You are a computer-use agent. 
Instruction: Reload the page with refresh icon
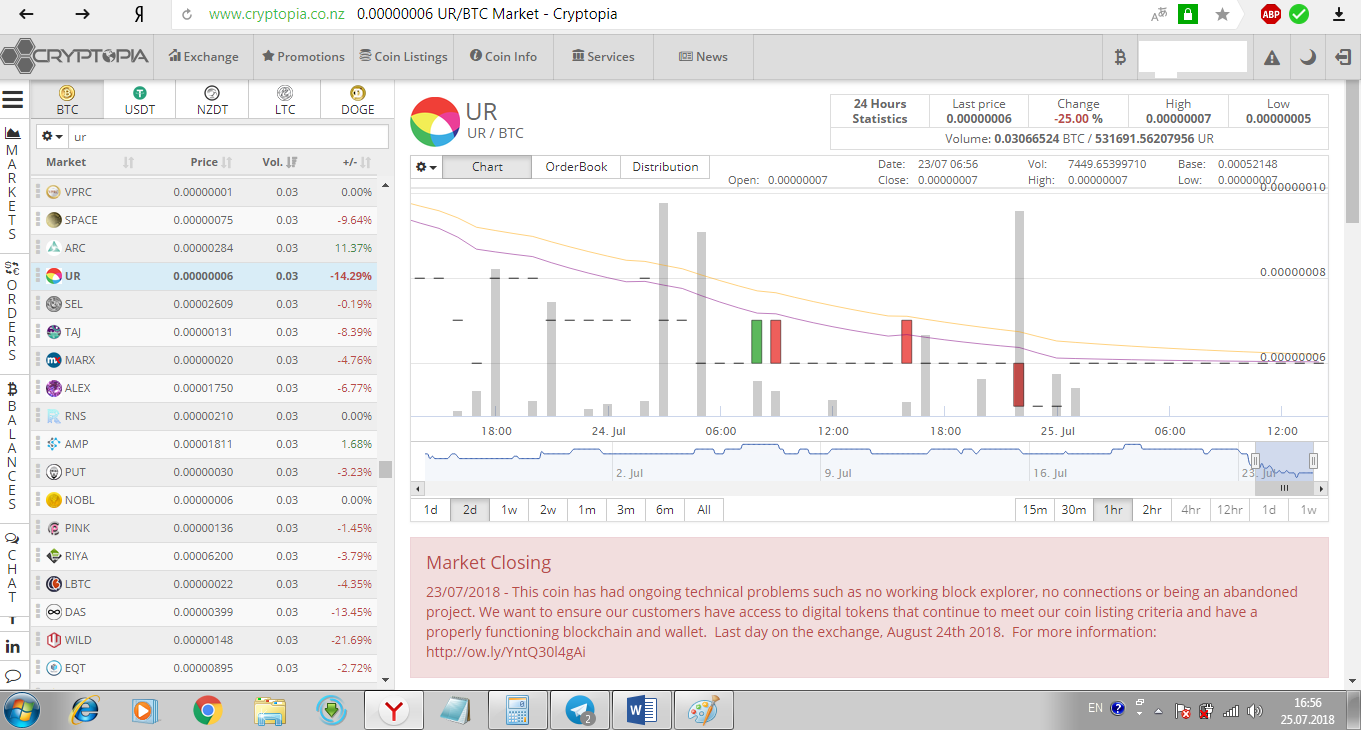(186, 14)
